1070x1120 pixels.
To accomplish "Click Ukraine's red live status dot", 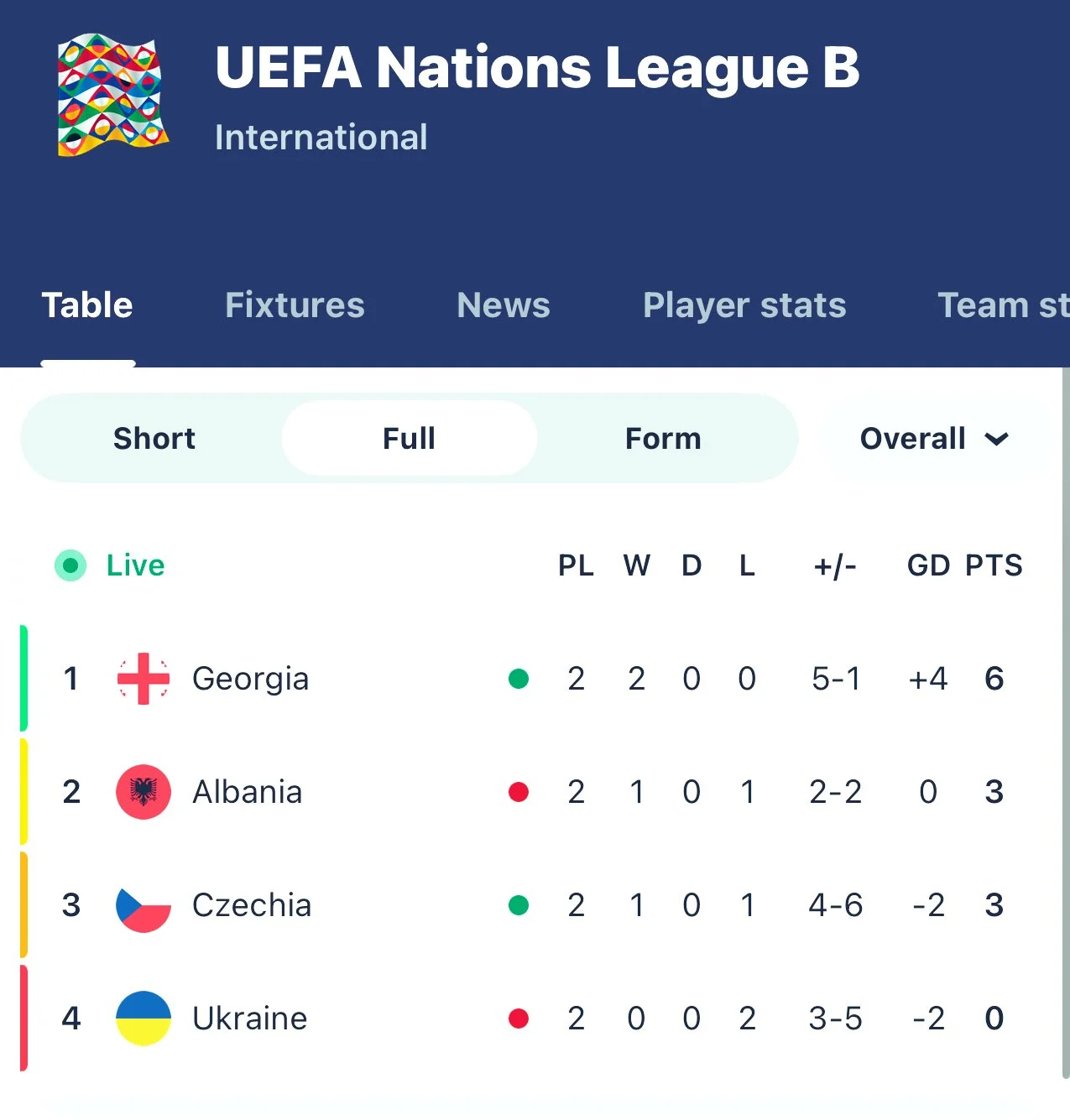I will coord(519,1018).
